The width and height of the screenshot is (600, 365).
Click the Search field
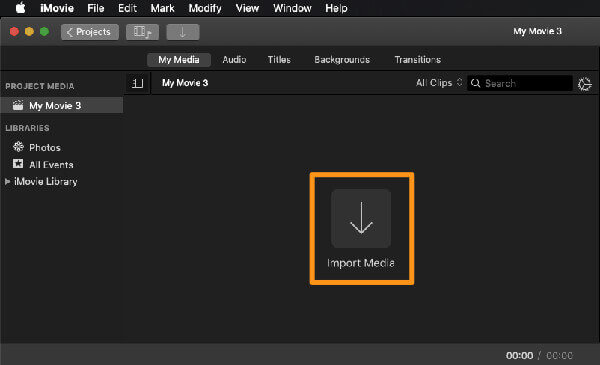click(x=520, y=83)
